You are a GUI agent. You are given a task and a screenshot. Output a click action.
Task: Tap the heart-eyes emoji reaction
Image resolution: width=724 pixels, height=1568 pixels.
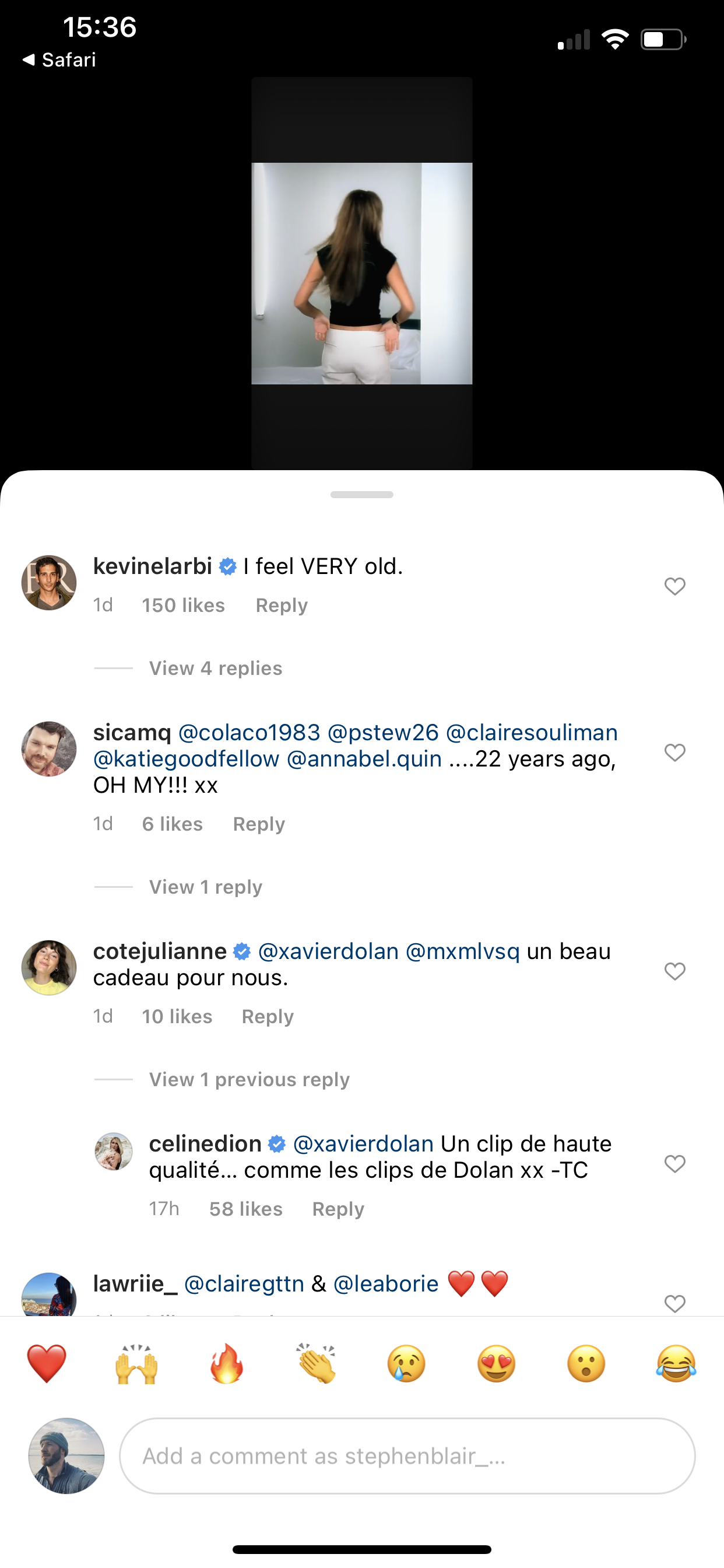coord(497,1363)
